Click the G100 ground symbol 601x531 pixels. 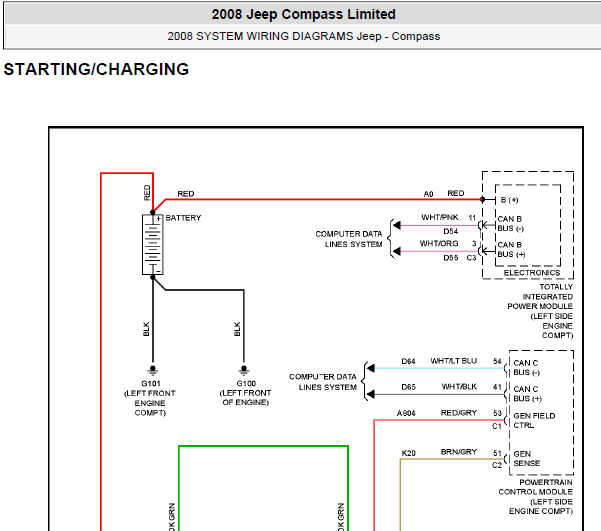click(x=244, y=370)
